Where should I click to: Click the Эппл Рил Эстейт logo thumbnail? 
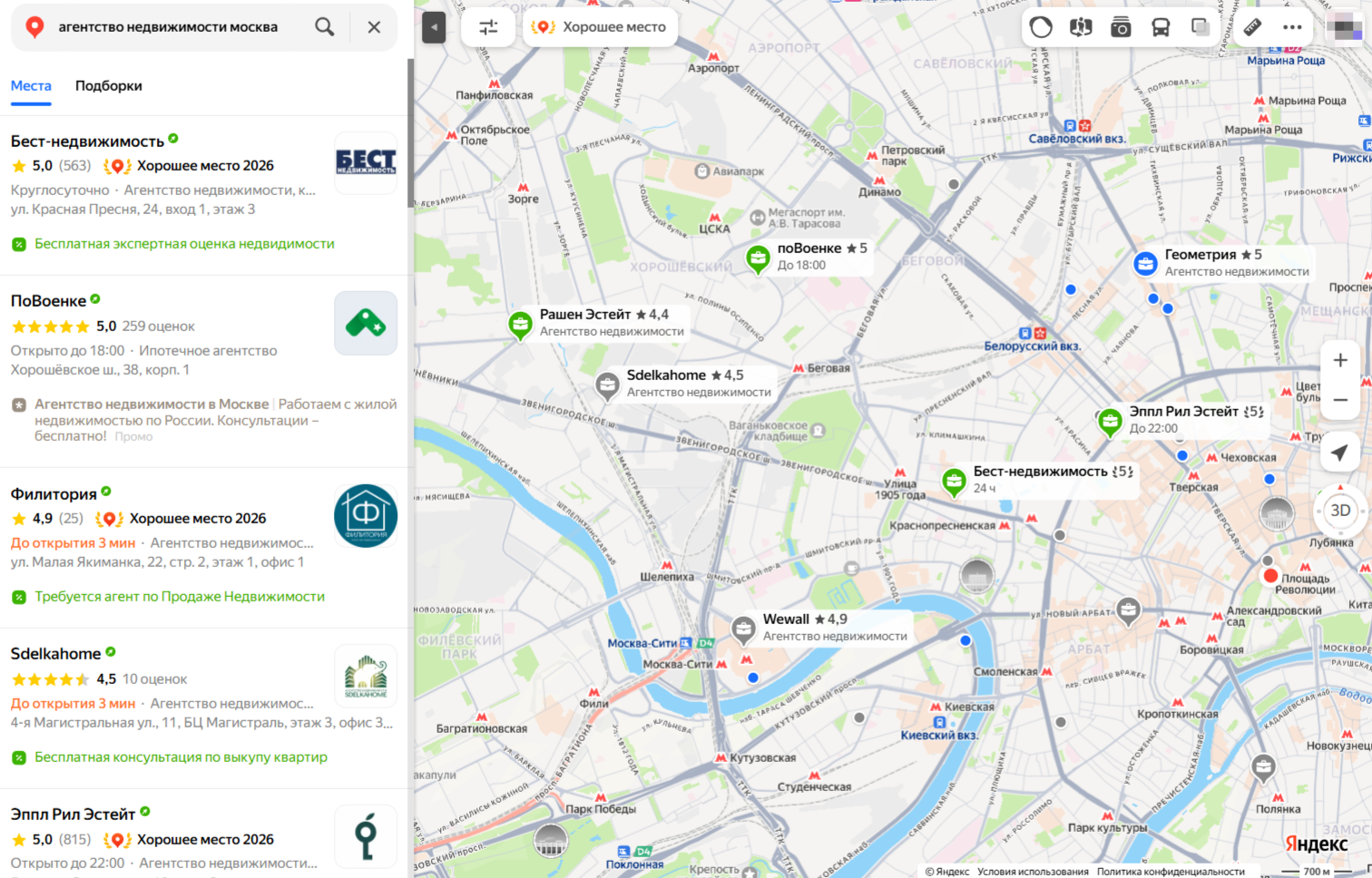pyautogui.click(x=366, y=836)
